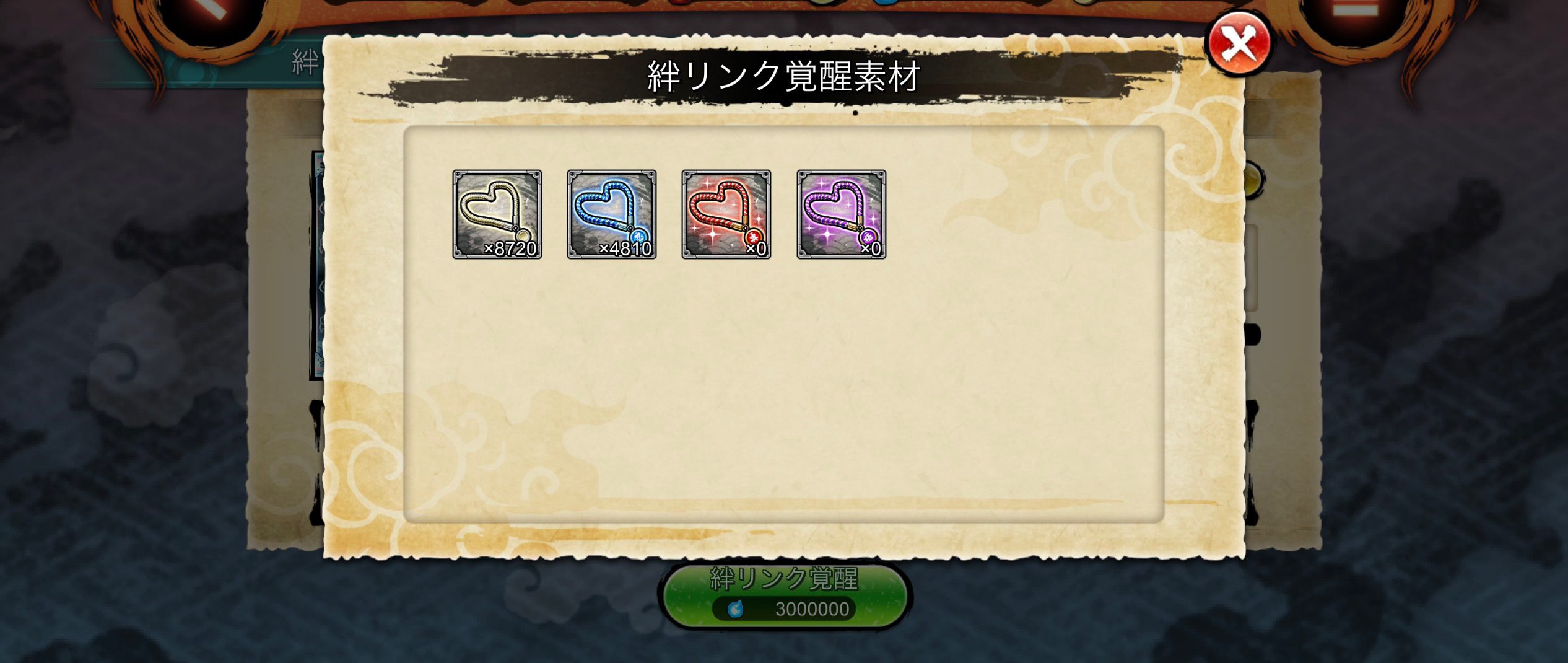
Task: Tap the white heart rope material
Action: coord(497,214)
